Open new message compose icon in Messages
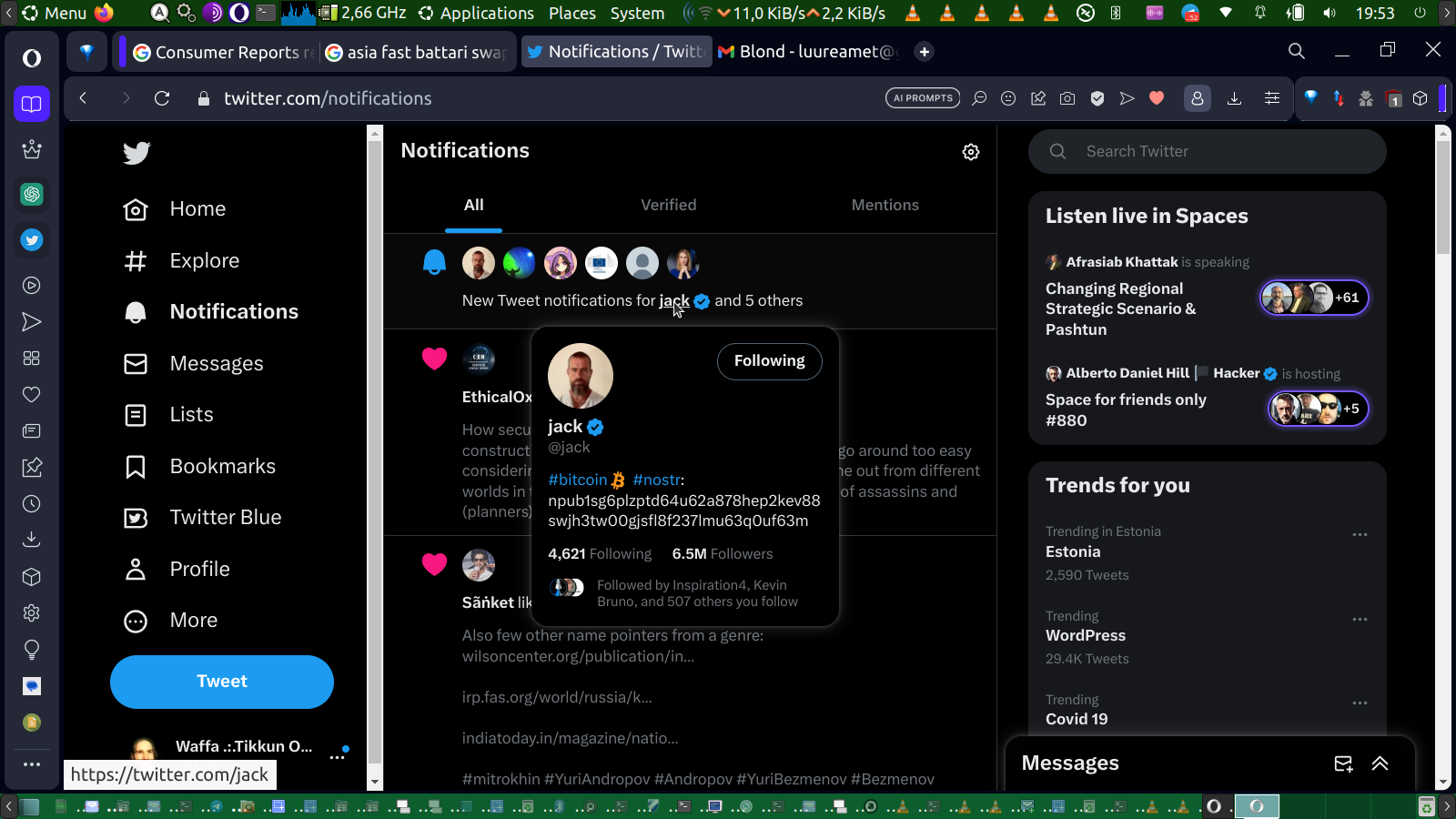The height and width of the screenshot is (819, 1456). click(1343, 763)
